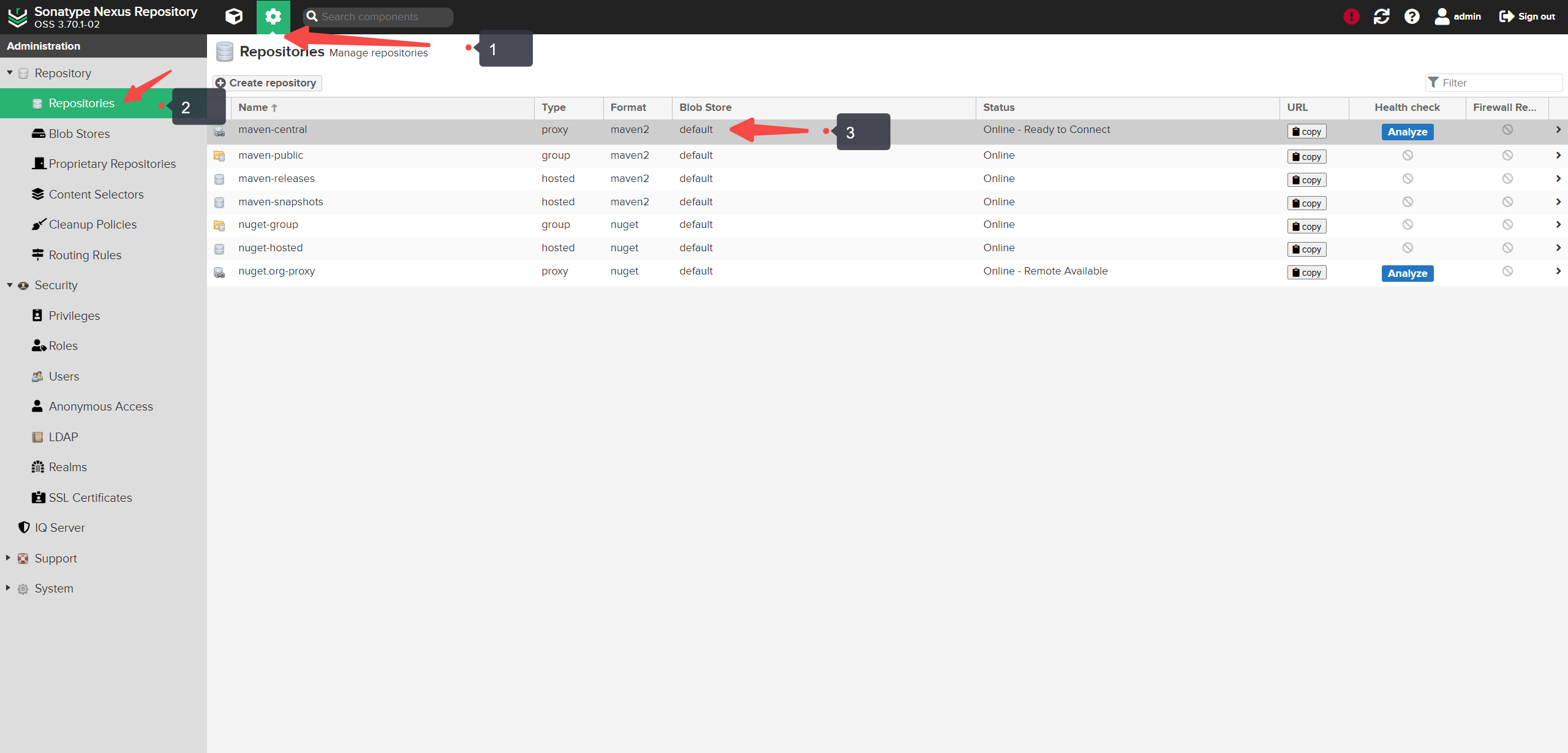The height and width of the screenshot is (753, 1568).
Task: Analyze health of maven-central
Action: [1407, 132]
